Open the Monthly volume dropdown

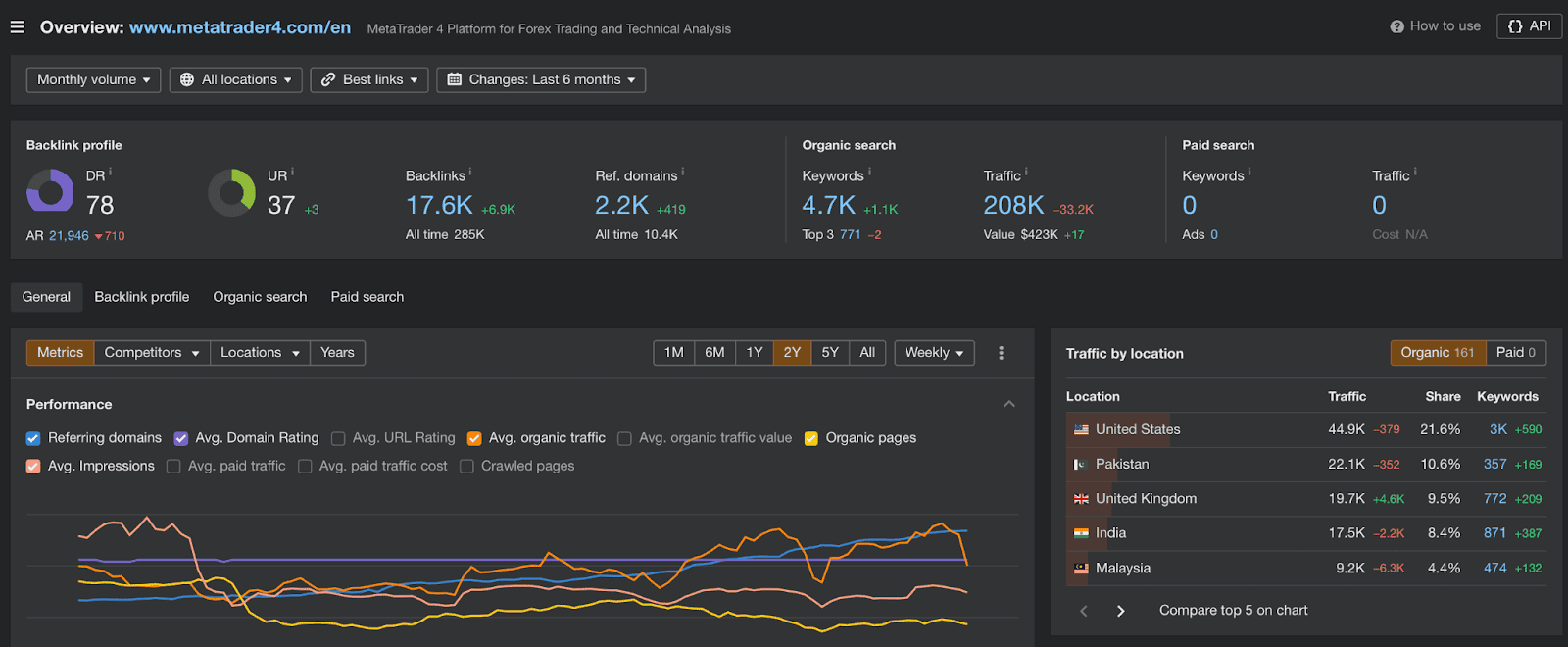(x=94, y=79)
